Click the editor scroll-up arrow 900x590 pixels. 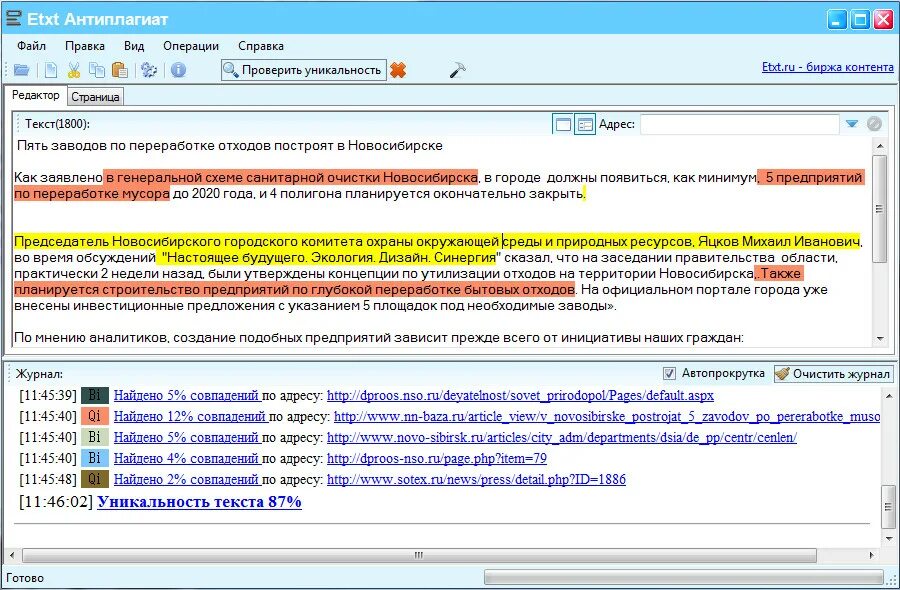(879, 146)
